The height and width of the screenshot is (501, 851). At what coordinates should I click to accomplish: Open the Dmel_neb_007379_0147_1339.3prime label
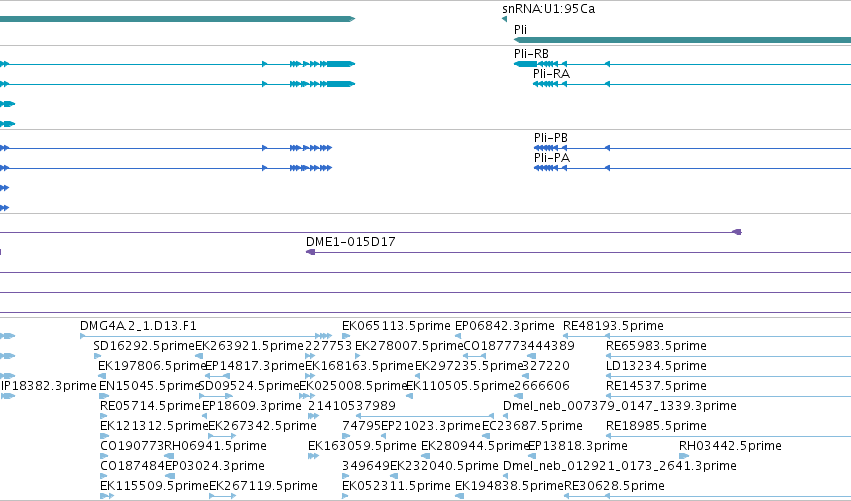click(620, 407)
